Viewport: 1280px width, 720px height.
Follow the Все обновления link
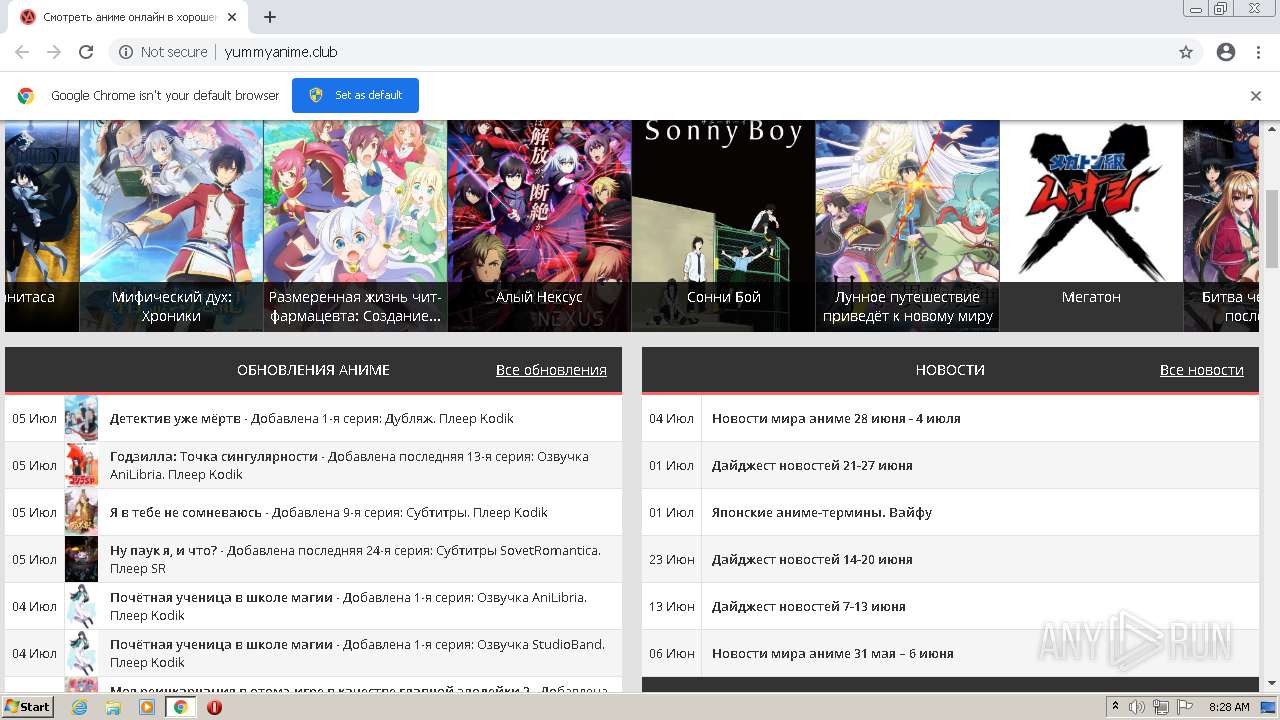[x=551, y=370]
